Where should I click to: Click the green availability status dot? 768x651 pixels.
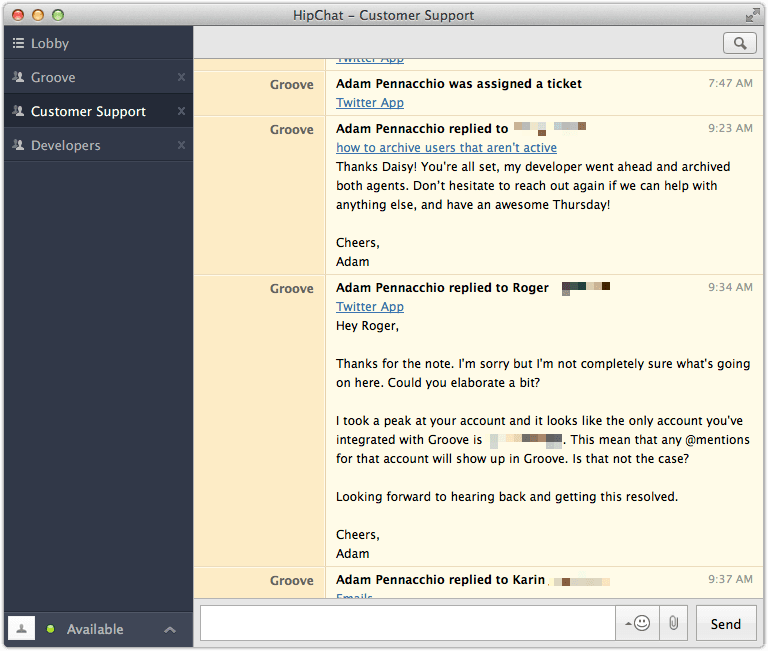point(51,629)
